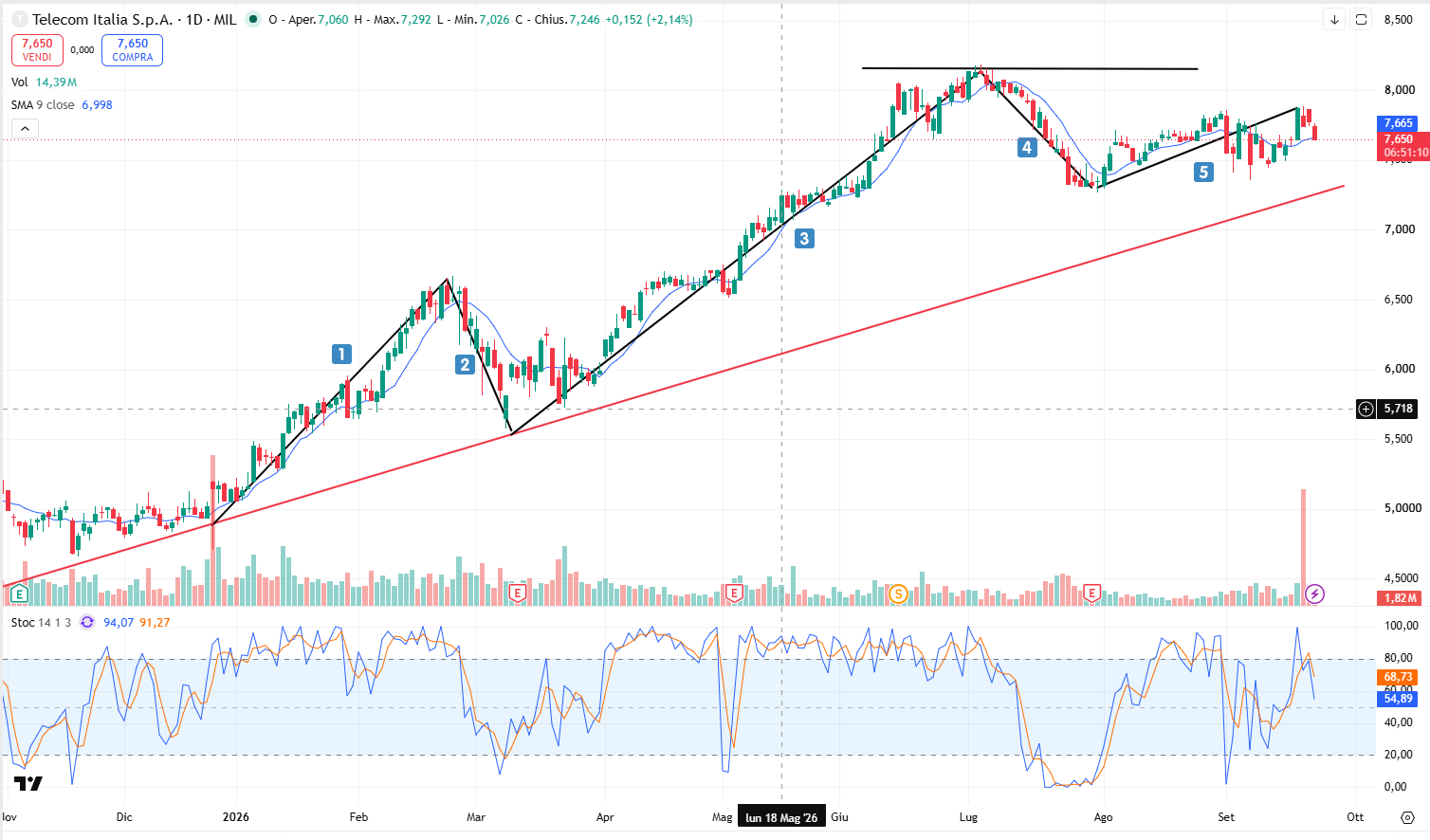The height and width of the screenshot is (840, 1430).
Task: Click the 2026 label on the time axis
Action: tap(235, 817)
